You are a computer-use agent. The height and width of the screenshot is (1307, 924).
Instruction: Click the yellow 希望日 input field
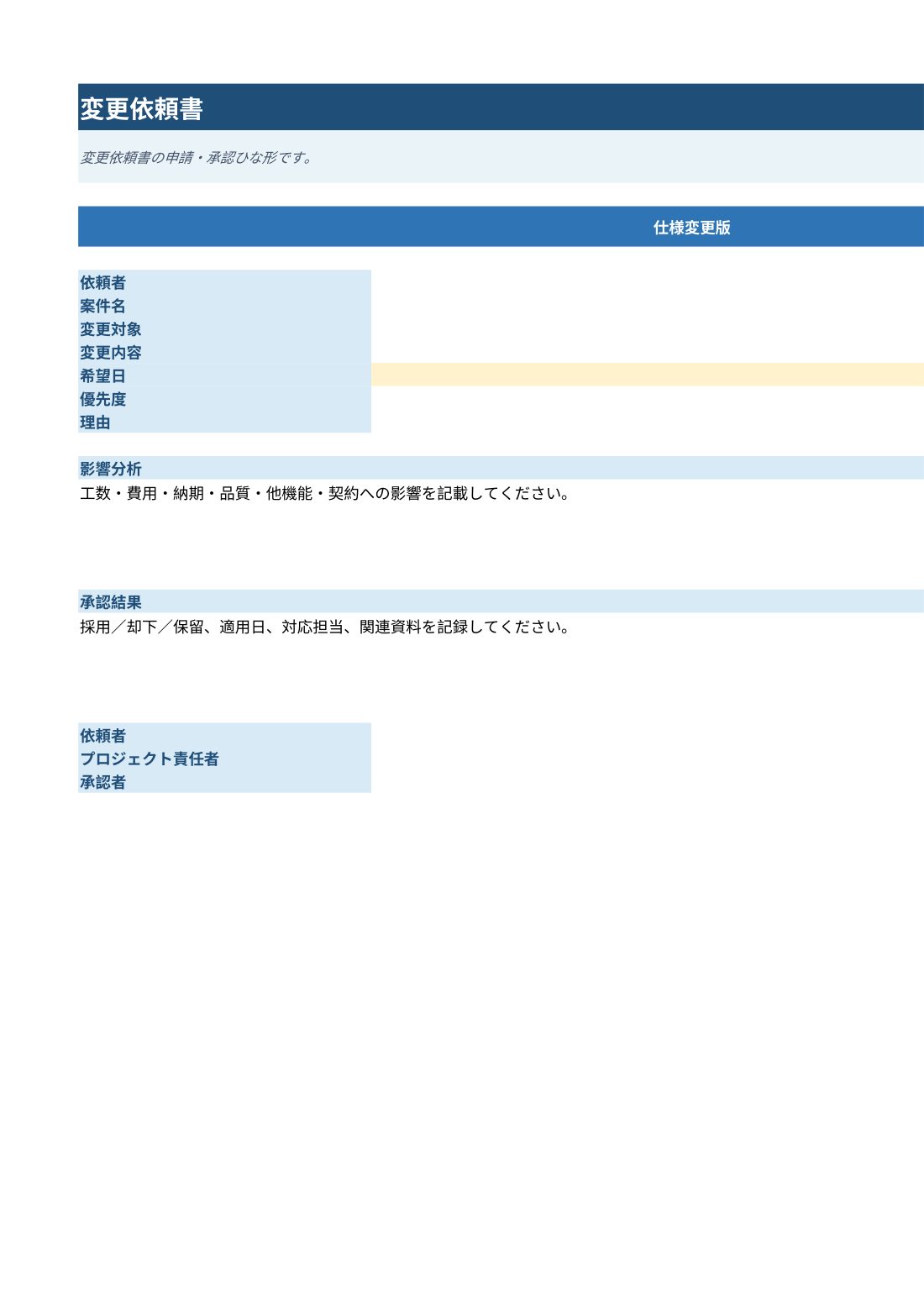point(648,375)
